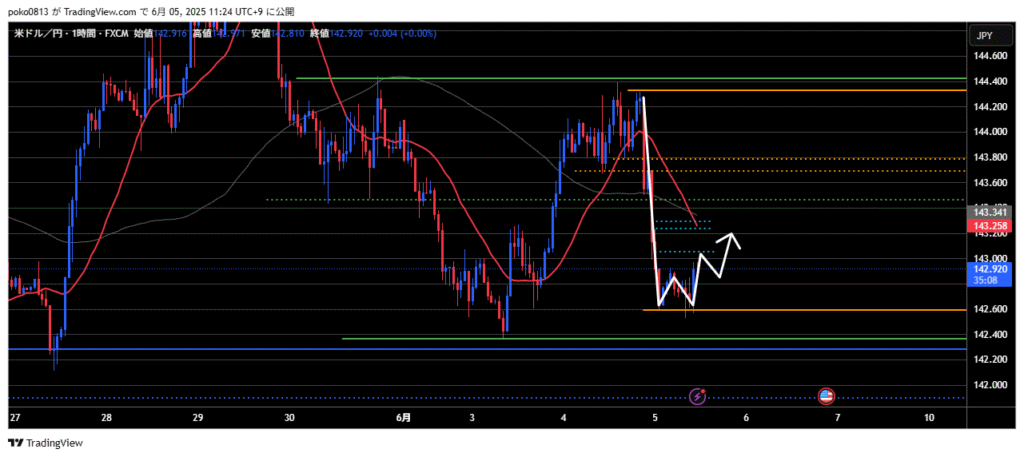Open the US flag economic event marker
This screenshot has height=457, width=1024.
(x=826, y=397)
